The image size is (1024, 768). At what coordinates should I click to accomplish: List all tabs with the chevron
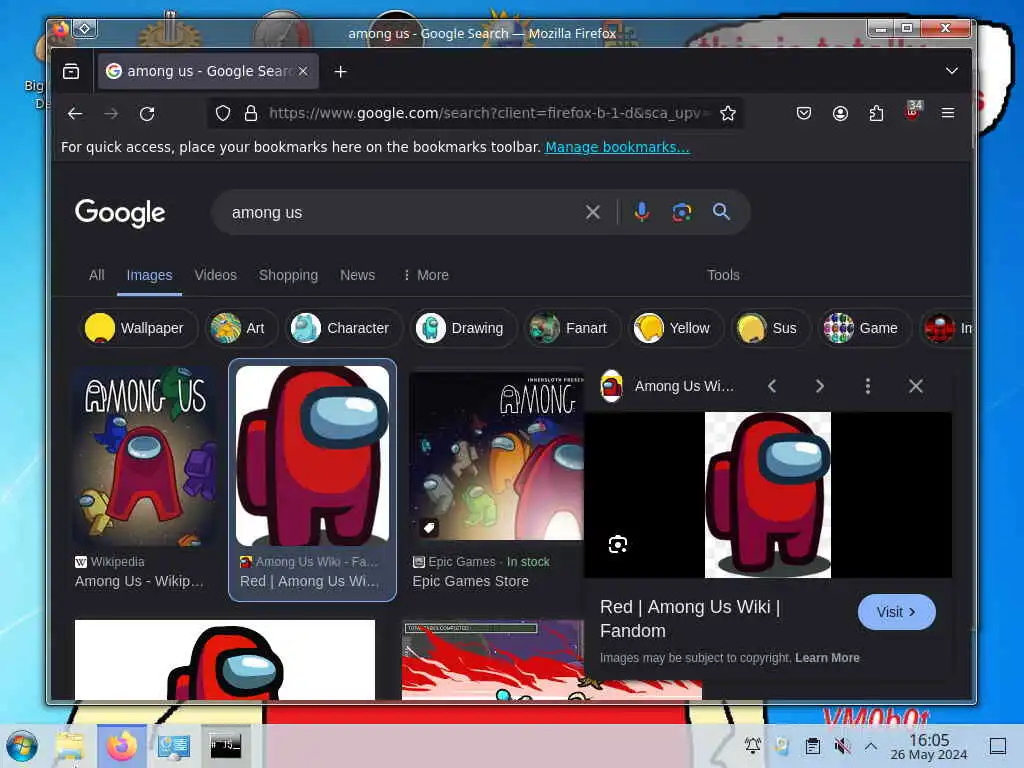point(952,71)
